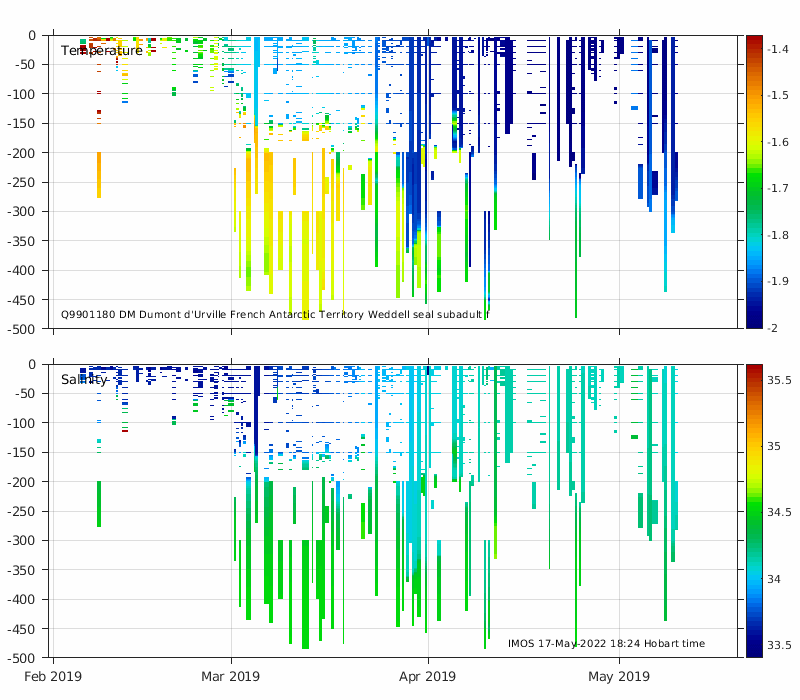Click the IMOS 17-May-2022 Hobart time stamp
This screenshot has width=800, height=700.
606,643
